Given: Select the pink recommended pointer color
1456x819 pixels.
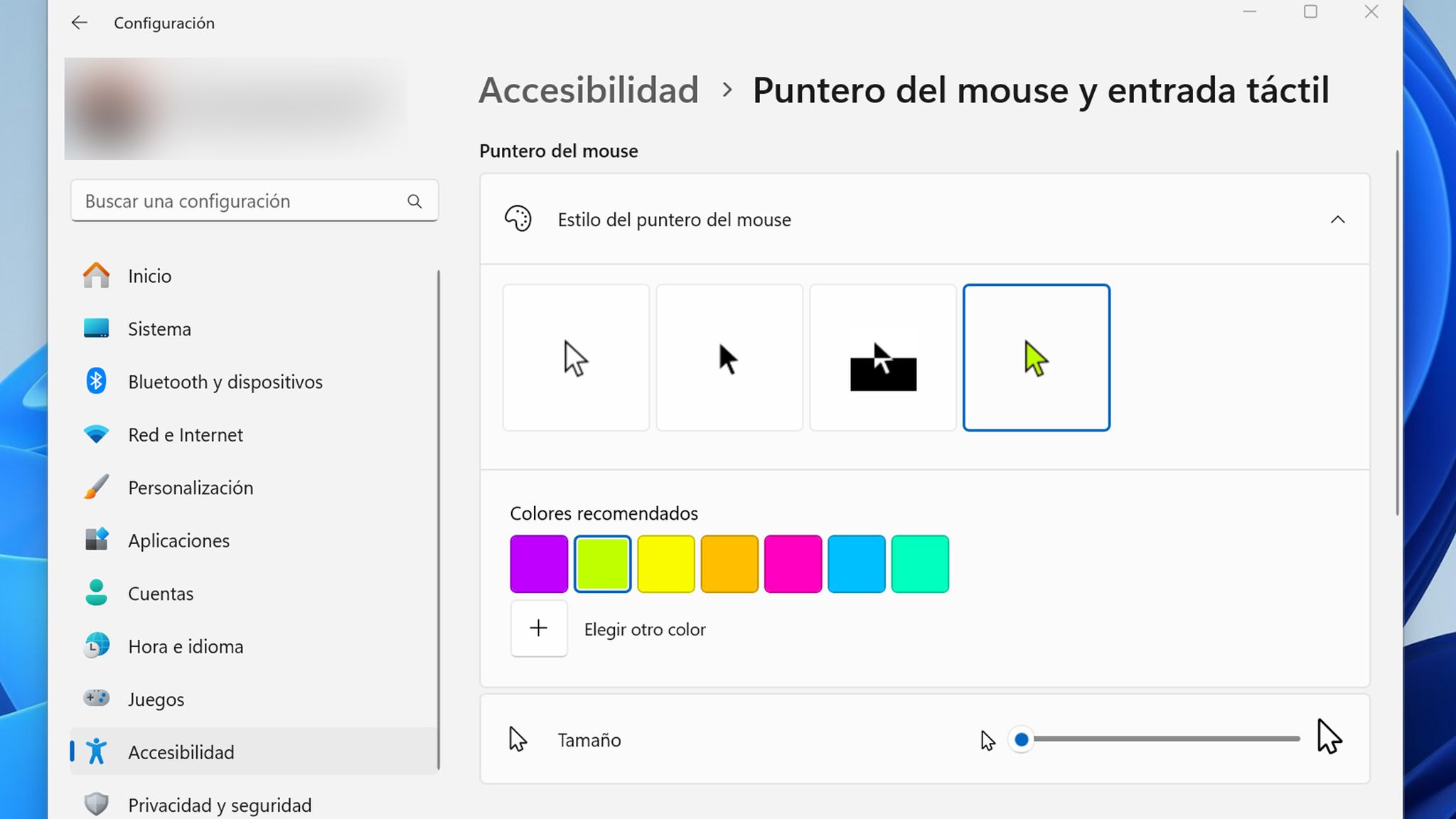Looking at the screenshot, I should (793, 563).
